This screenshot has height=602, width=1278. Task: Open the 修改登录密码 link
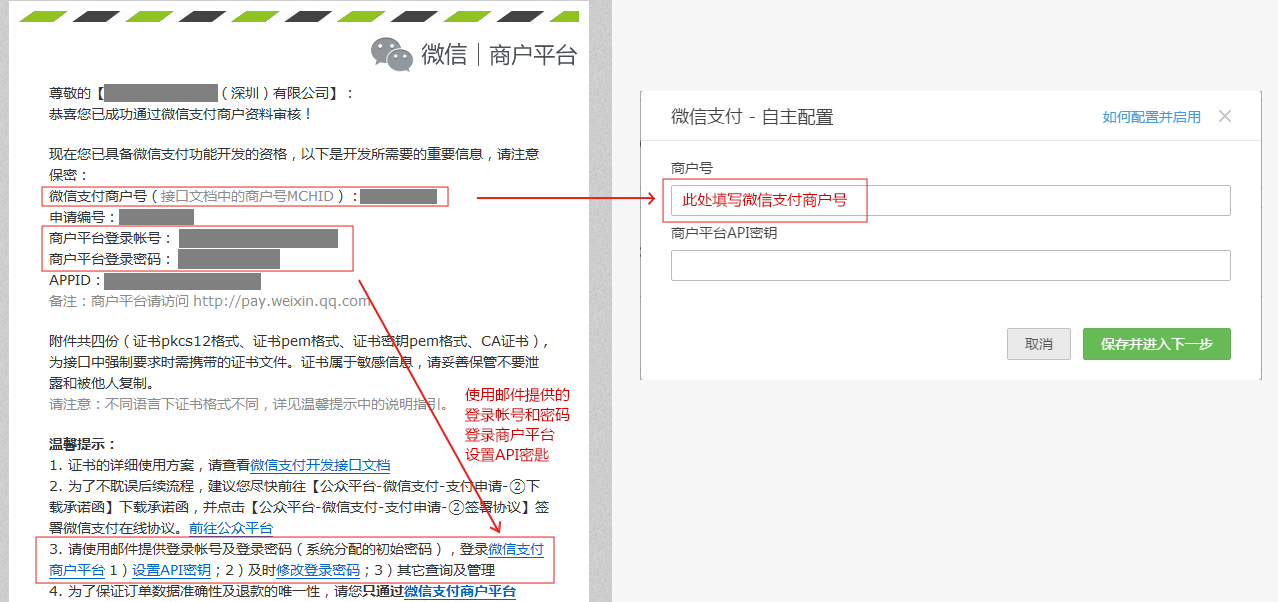pyautogui.click(x=318, y=570)
